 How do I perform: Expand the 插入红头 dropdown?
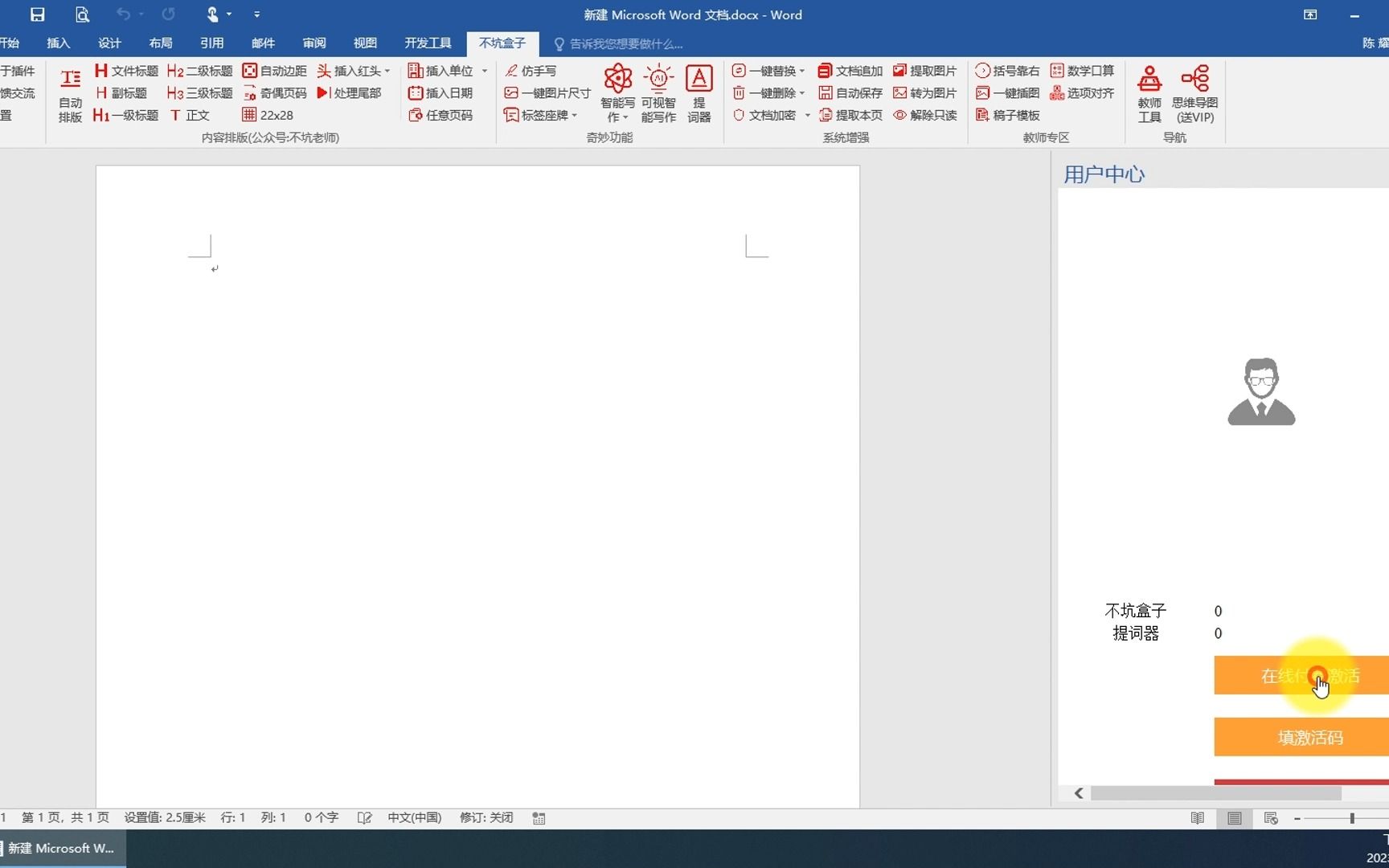click(x=387, y=71)
